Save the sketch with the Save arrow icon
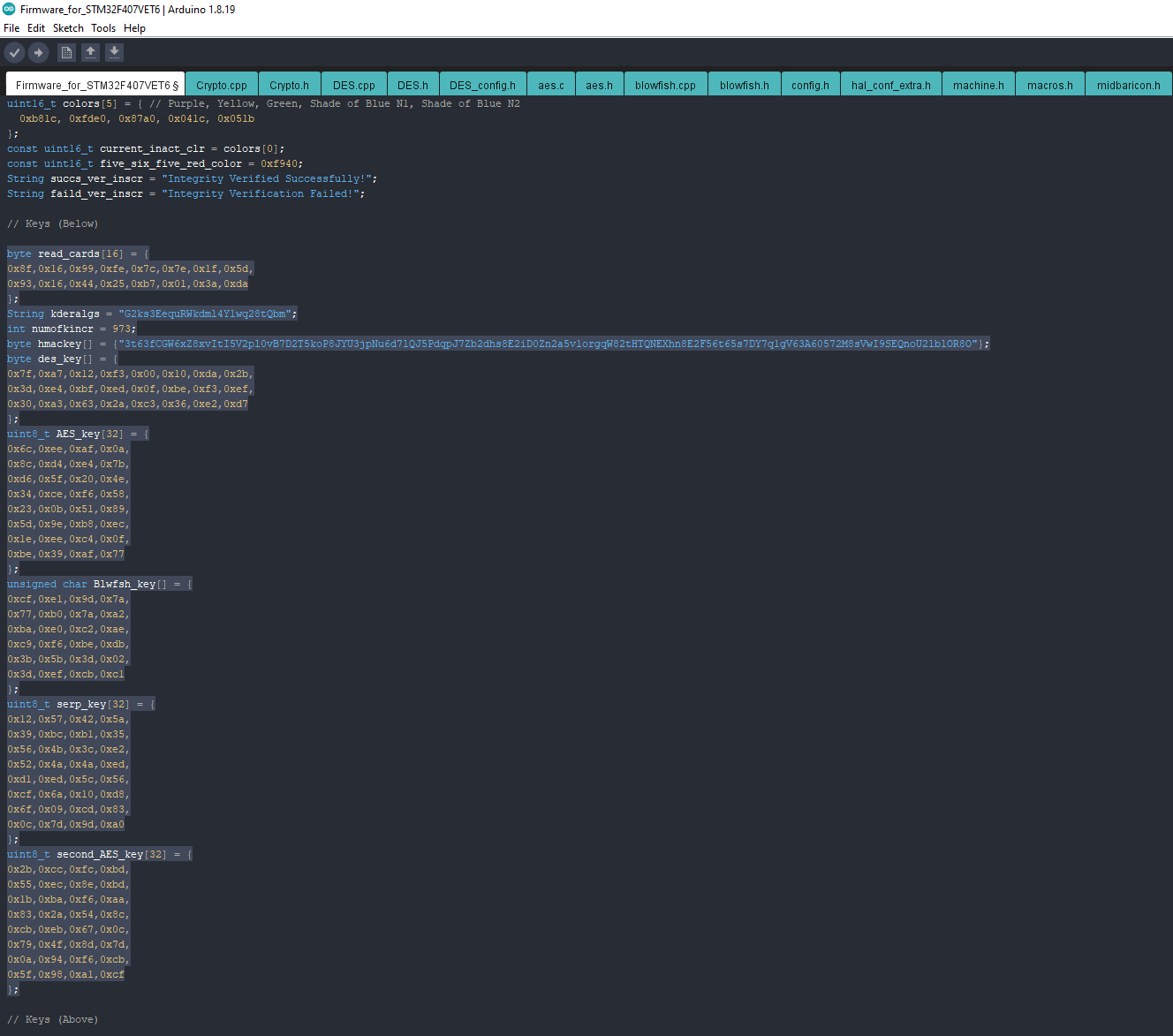 [x=115, y=53]
